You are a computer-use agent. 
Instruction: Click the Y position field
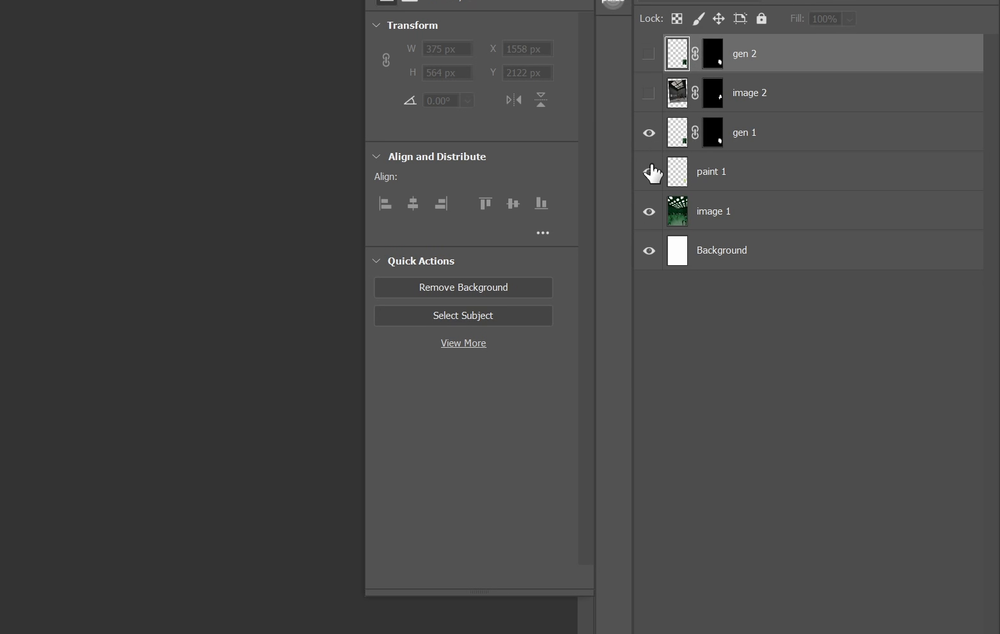point(527,73)
